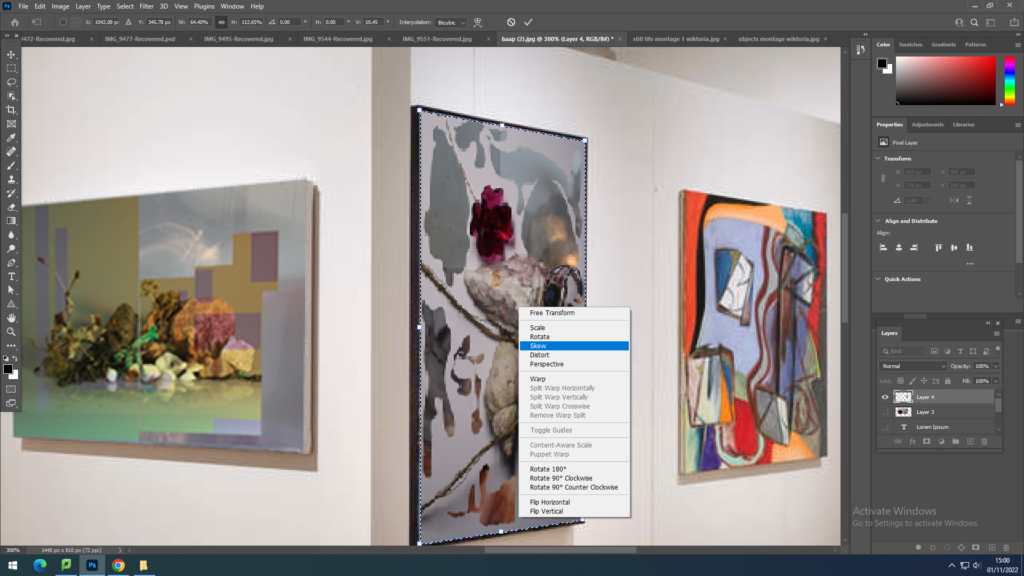The height and width of the screenshot is (576, 1024).
Task: Hide Layer 4 with the eye icon
Action: [885, 397]
